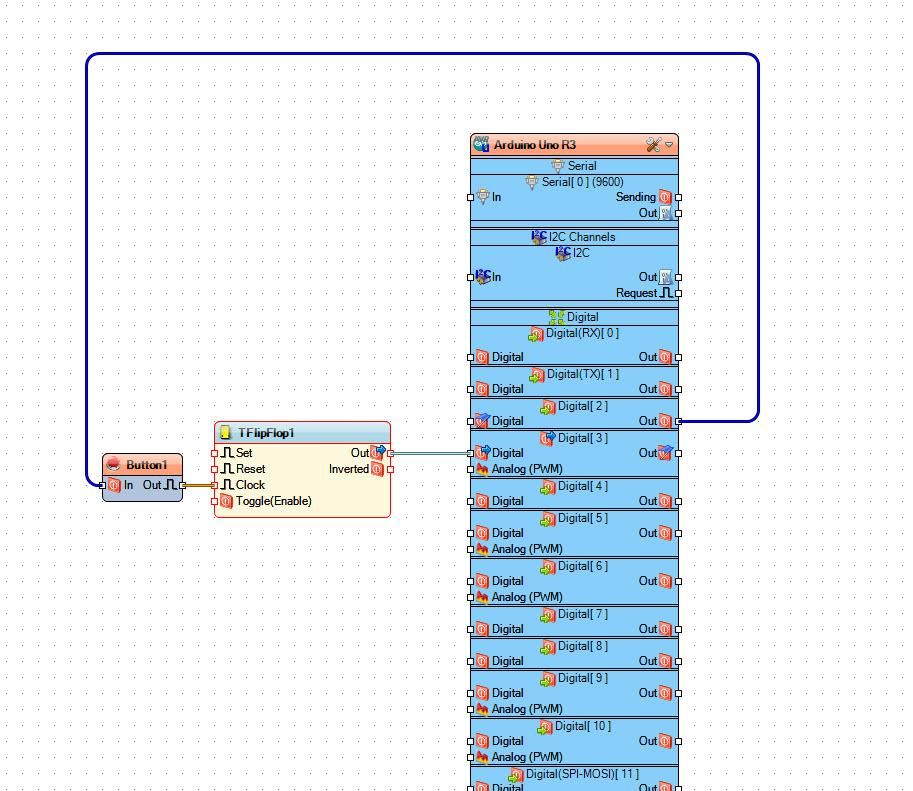Select the Digital[3] channel label

[583, 438]
